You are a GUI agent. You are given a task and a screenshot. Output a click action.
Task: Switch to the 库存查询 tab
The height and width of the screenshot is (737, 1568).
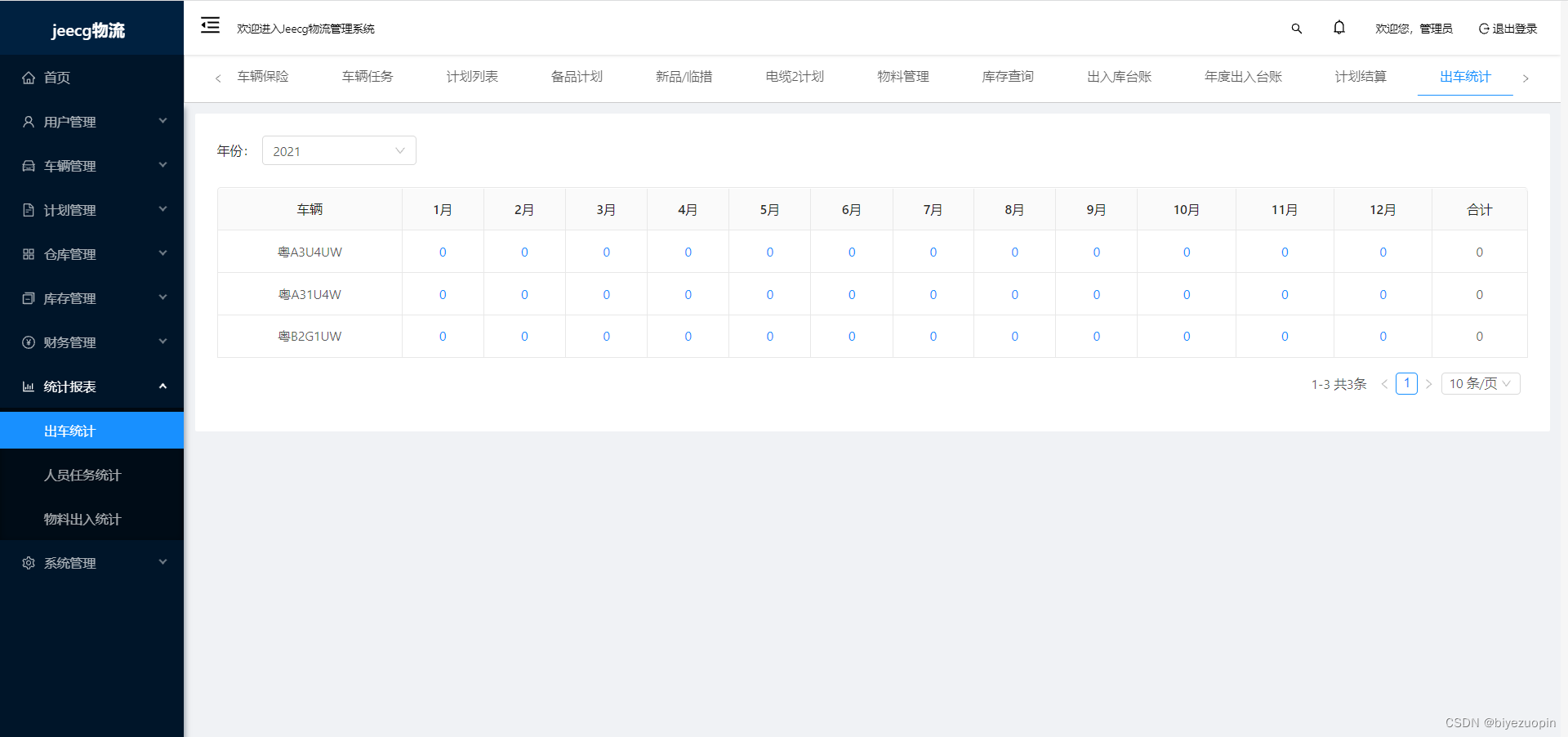[1008, 77]
